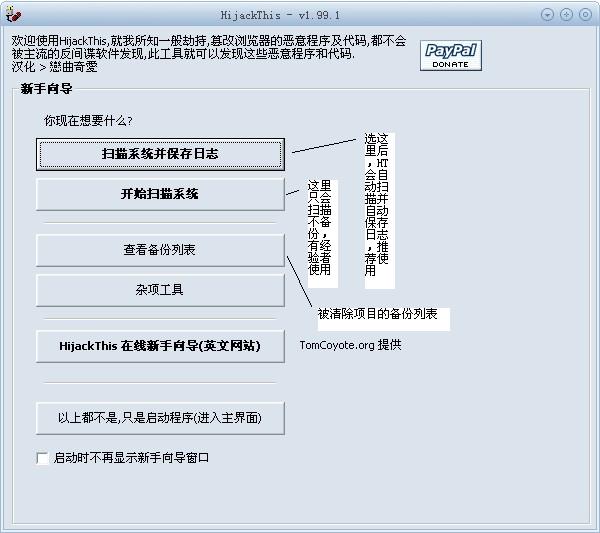The image size is (600, 533).
Task: Open the 查看备份列表 backup list
Action: [160, 250]
